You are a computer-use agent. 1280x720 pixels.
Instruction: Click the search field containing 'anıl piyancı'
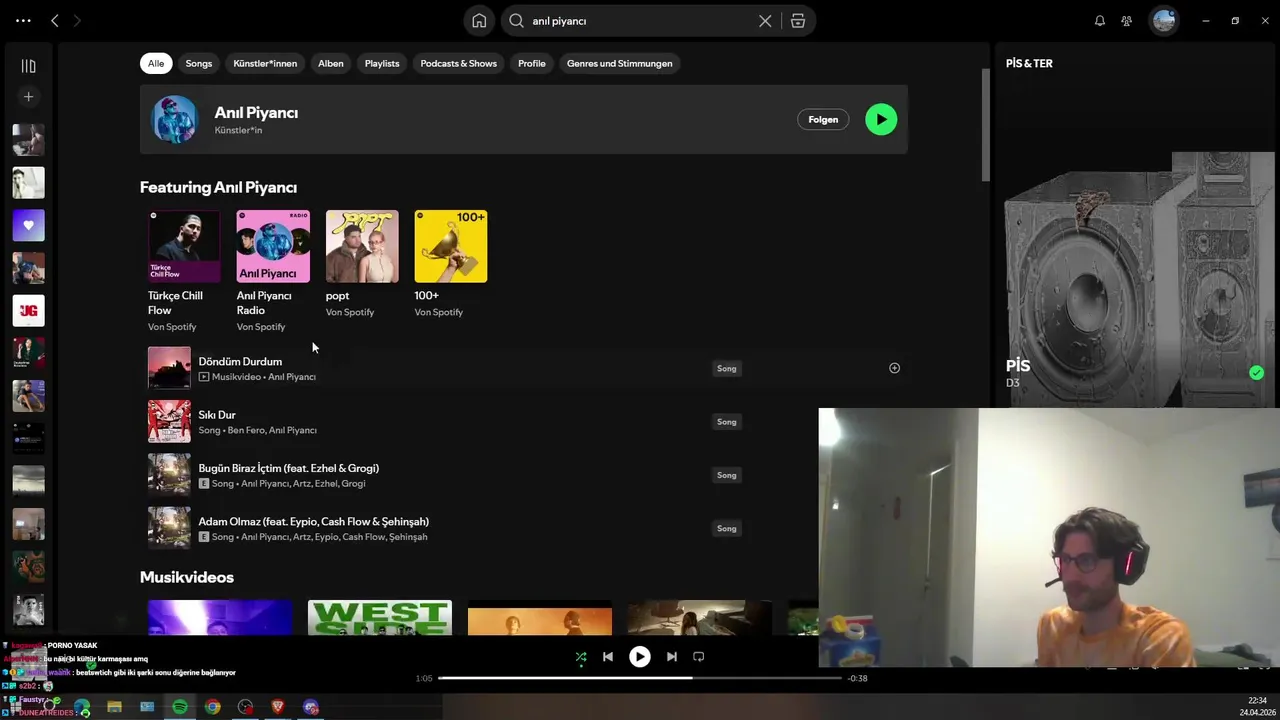tap(640, 21)
